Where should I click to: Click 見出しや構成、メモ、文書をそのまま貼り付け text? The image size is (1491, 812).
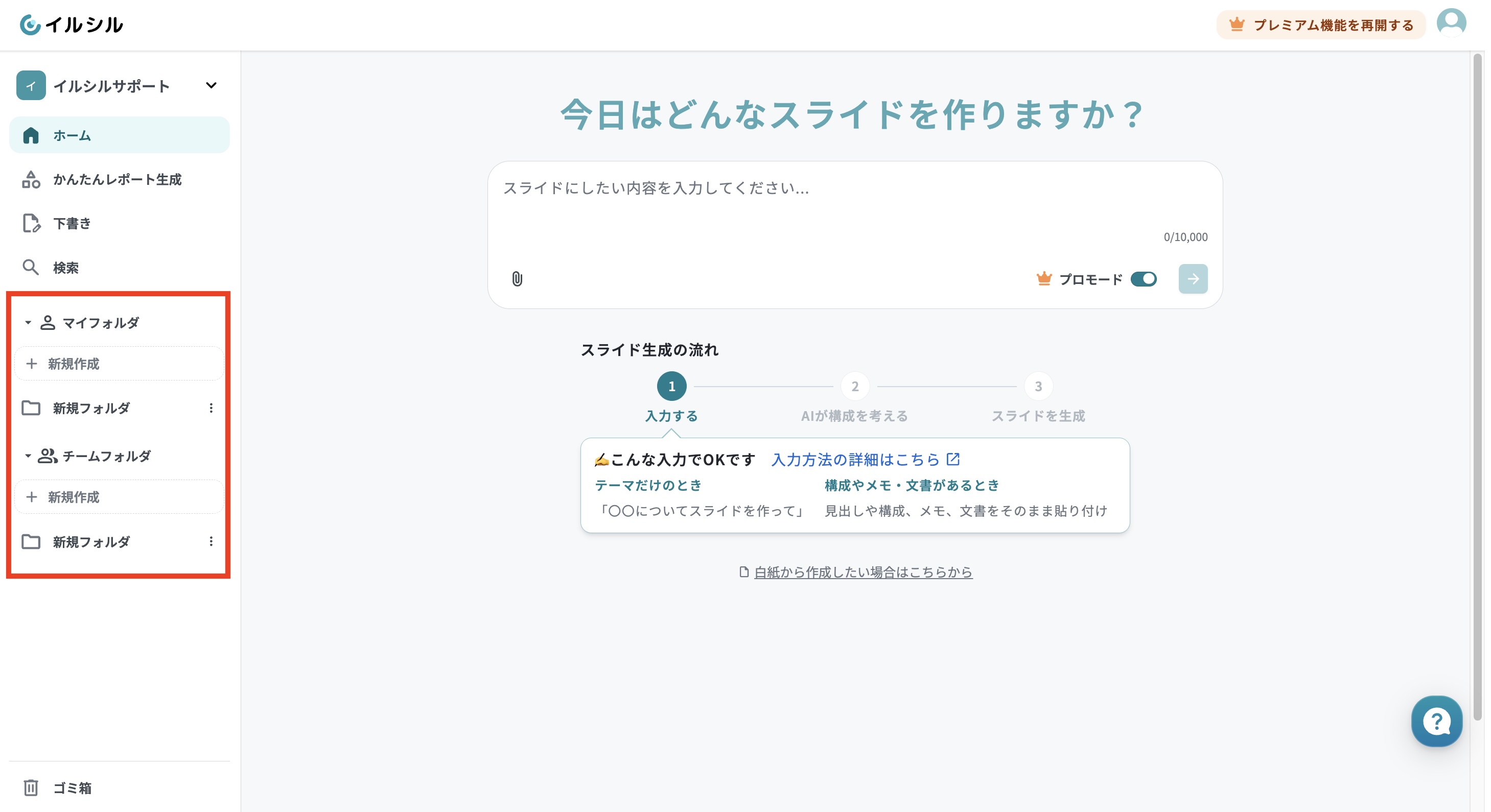coord(965,511)
